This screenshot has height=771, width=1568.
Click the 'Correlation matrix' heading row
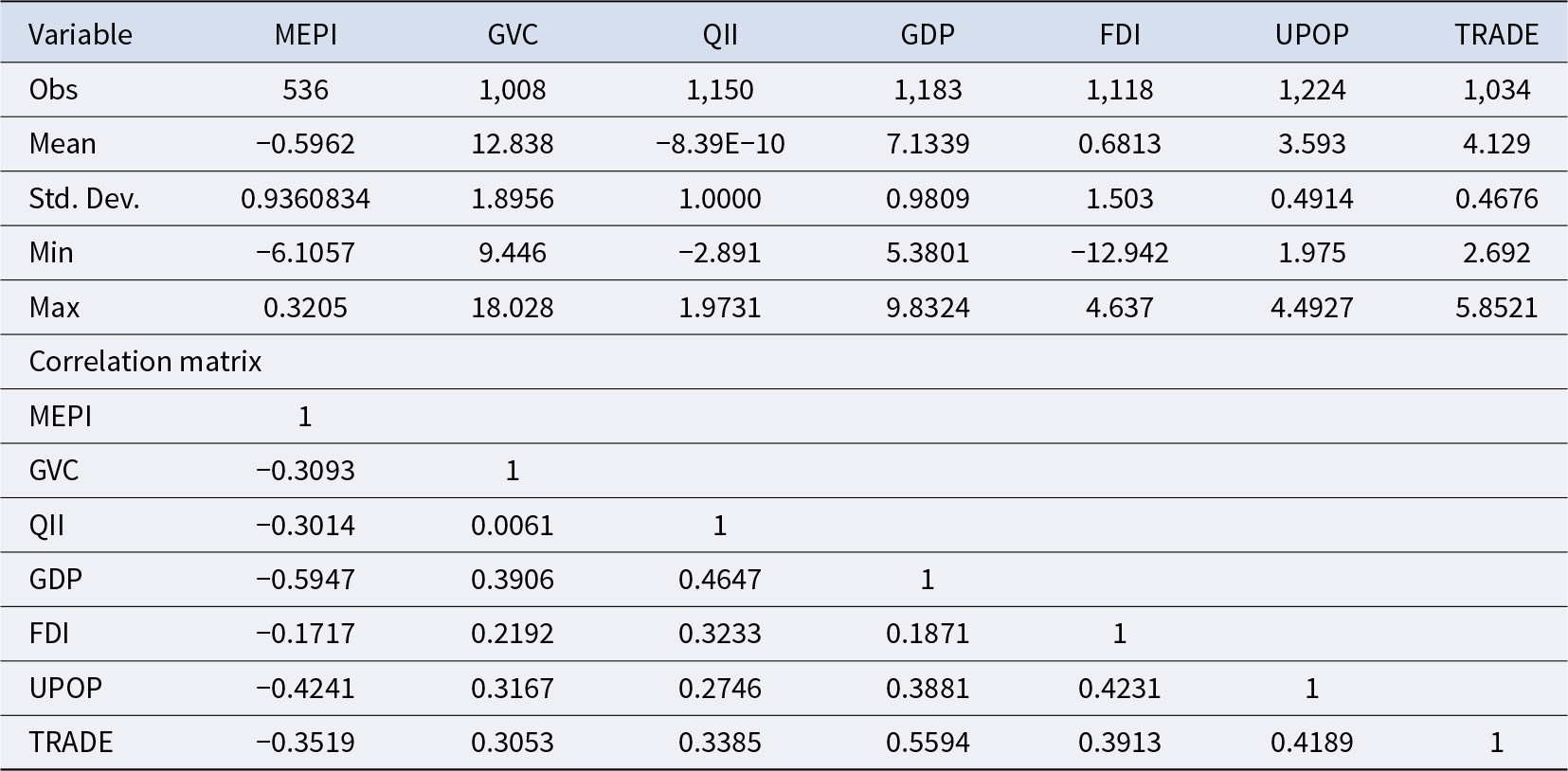coord(145,362)
